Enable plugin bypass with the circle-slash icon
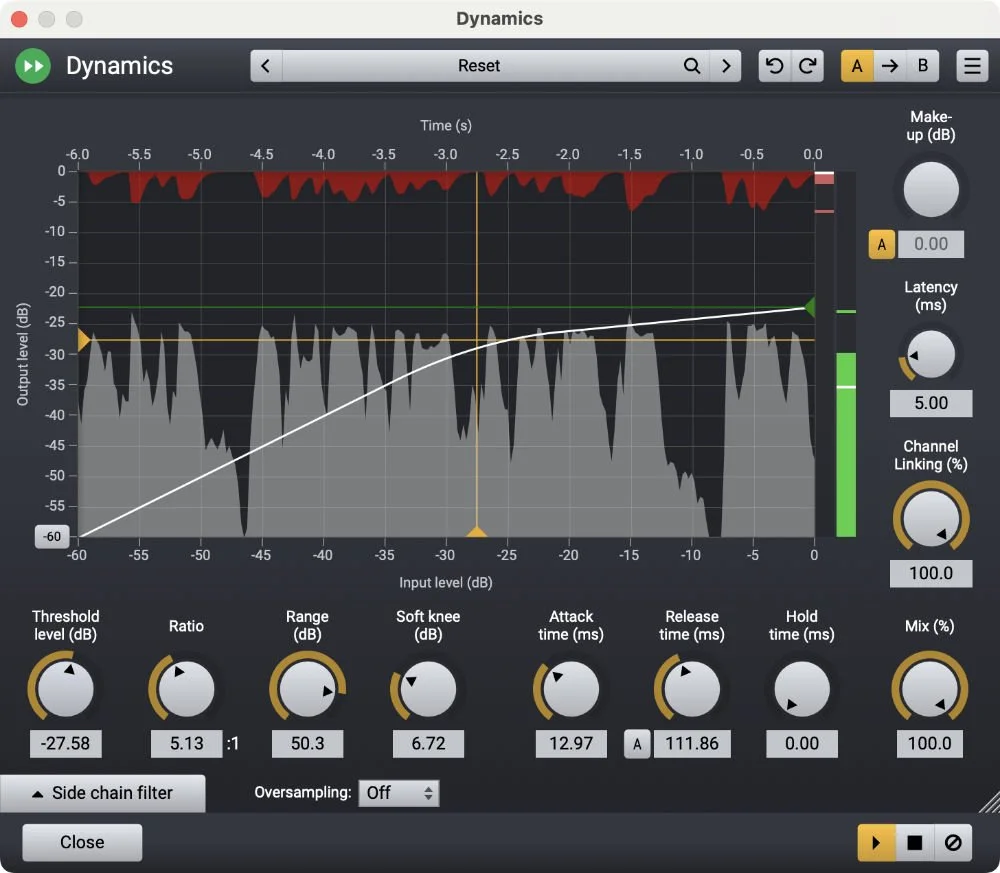The image size is (1000, 873). coord(952,842)
